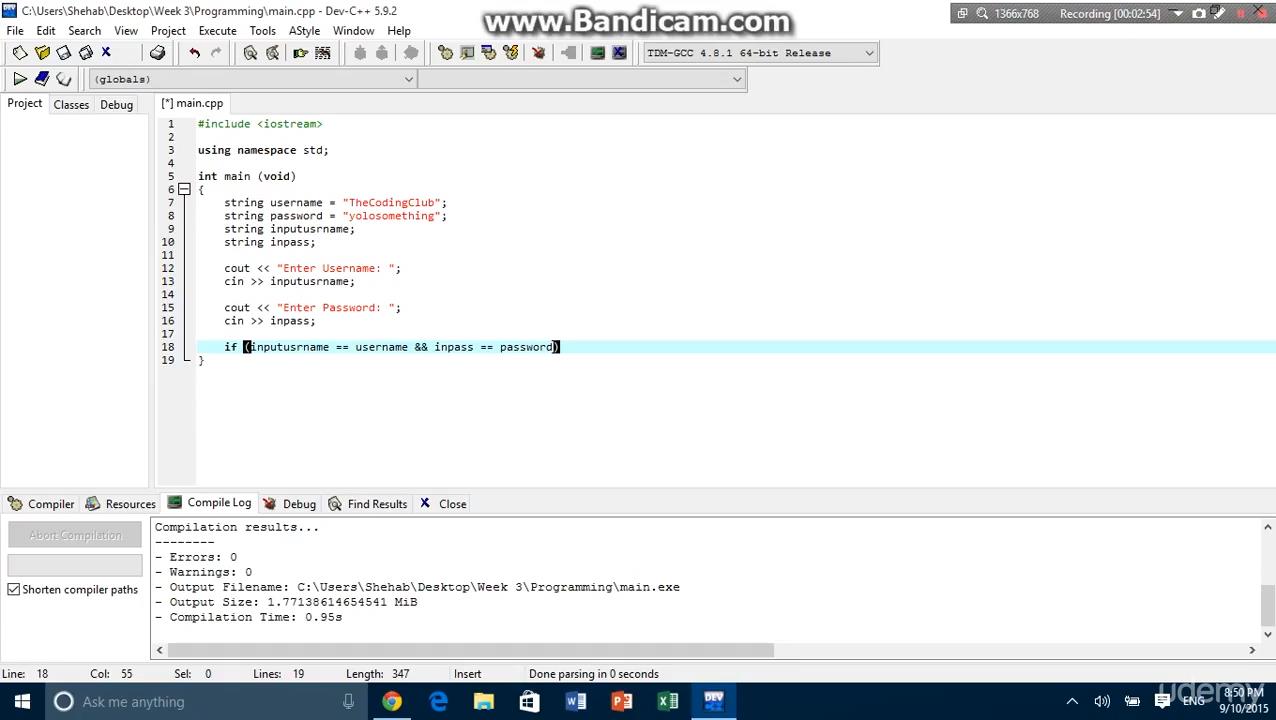This screenshot has height=720, width=1276.
Task: Open the Search menu
Action: click(x=85, y=31)
